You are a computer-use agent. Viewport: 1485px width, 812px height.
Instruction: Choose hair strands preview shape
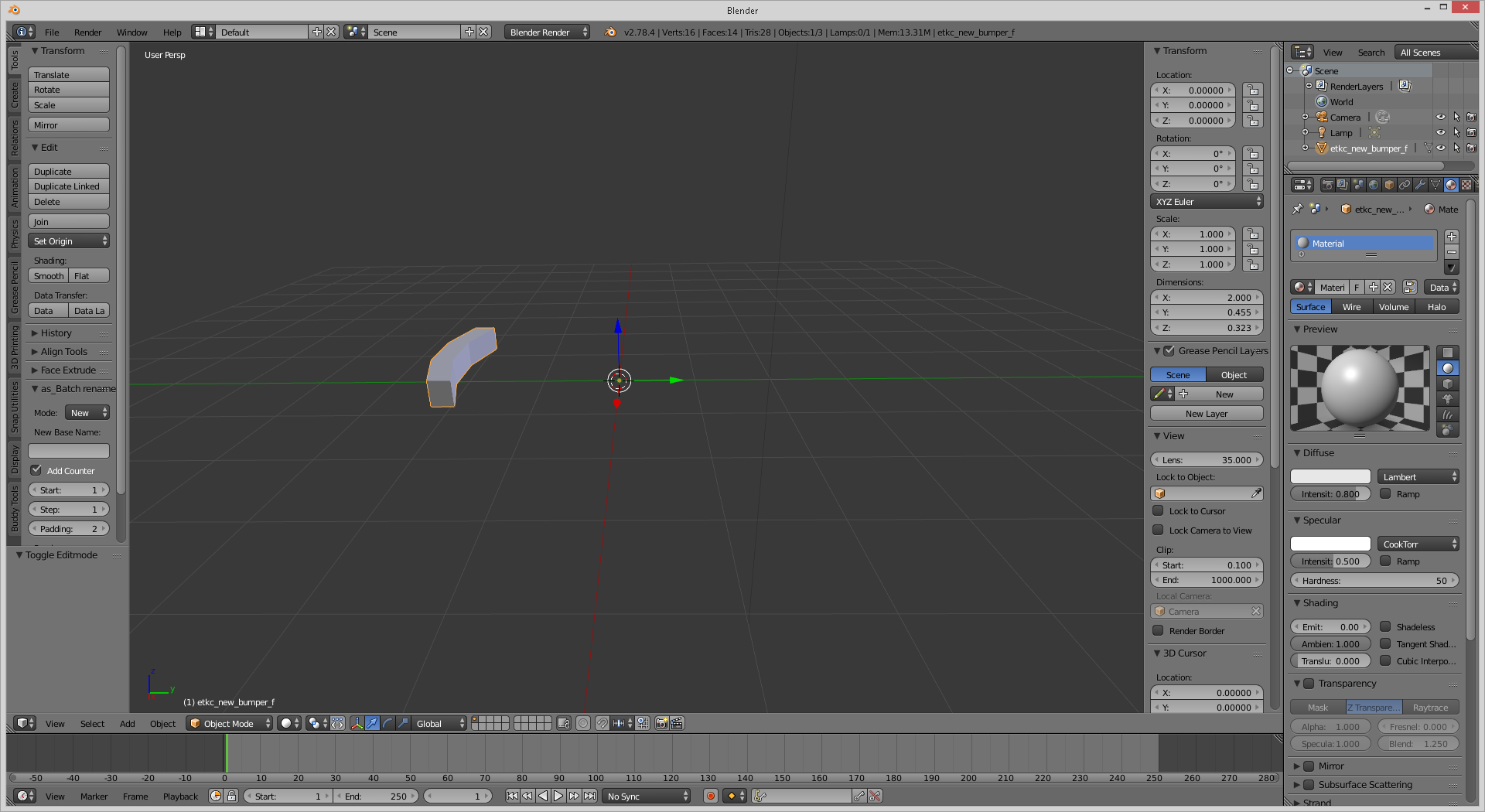[1448, 415]
